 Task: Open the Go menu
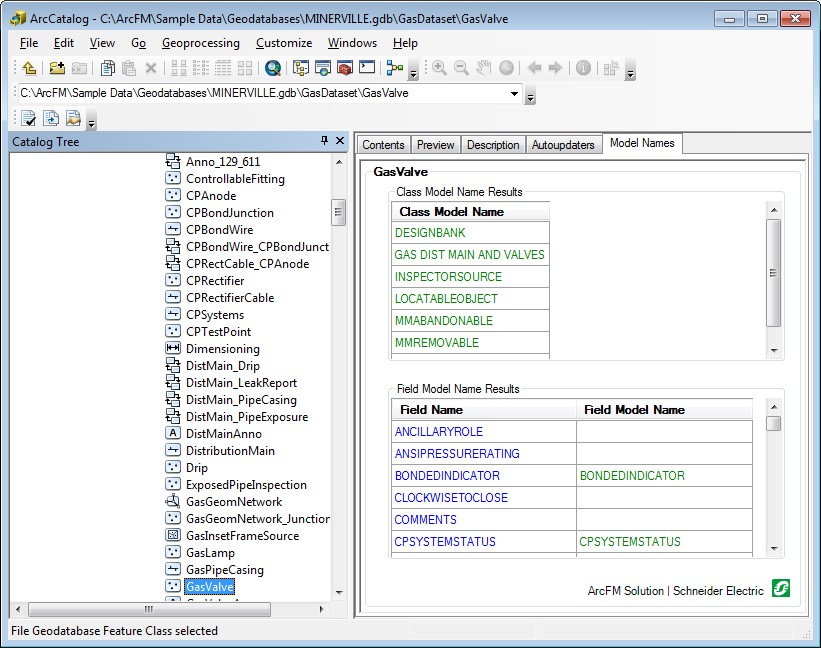[138, 43]
